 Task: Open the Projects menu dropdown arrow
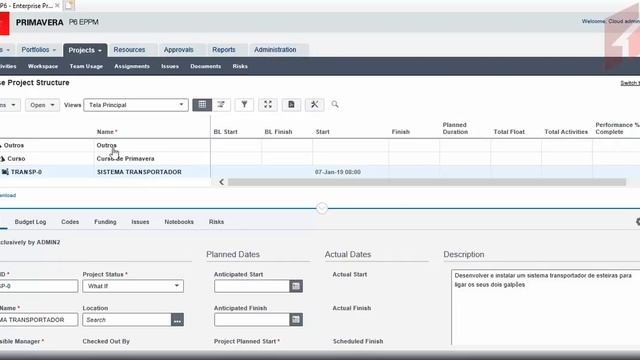[x=100, y=51]
